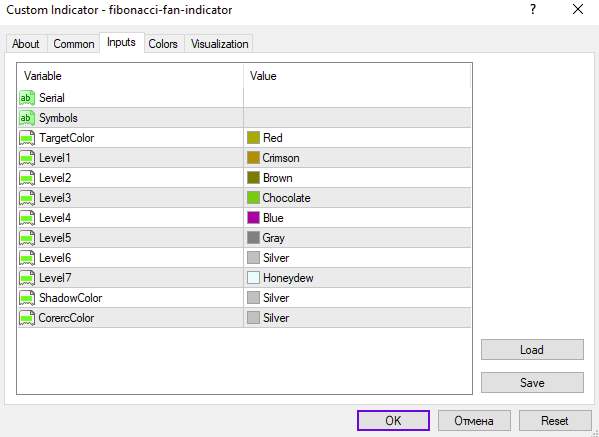The image size is (599, 437).
Task: Click the Reset button
Action: tap(555, 421)
